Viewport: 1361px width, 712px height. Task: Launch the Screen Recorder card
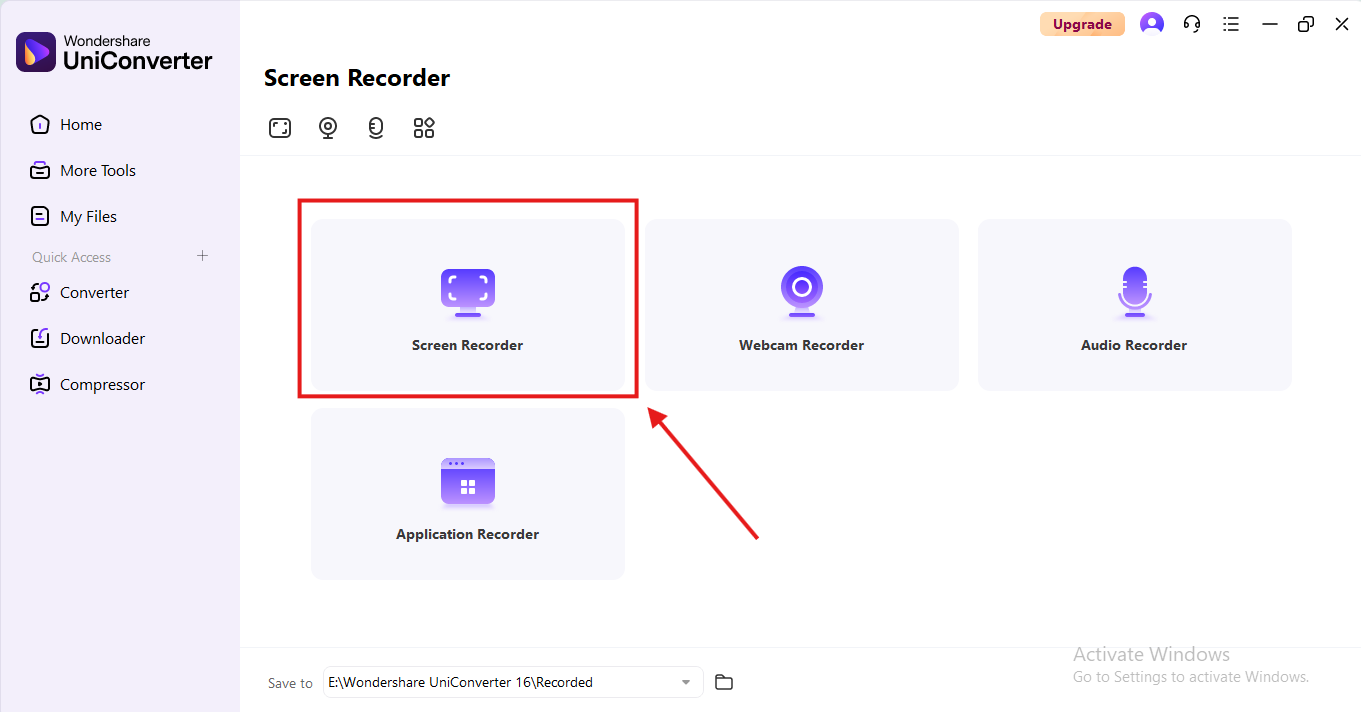tap(468, 305)
